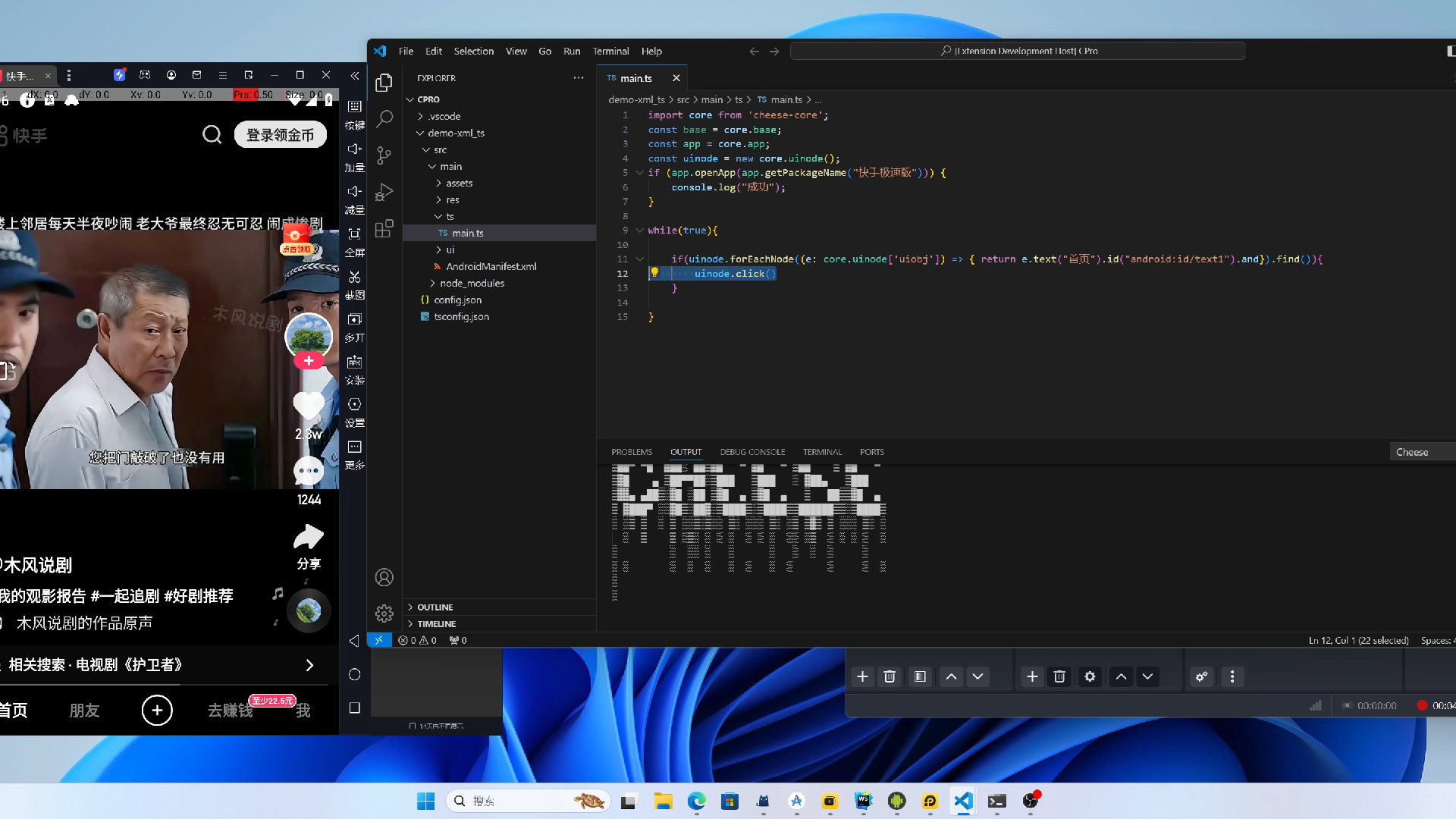Click the VS Code command center search field
This screenshot has height=819, width=1456.
pyautogui.click(x=1018, y=51)
